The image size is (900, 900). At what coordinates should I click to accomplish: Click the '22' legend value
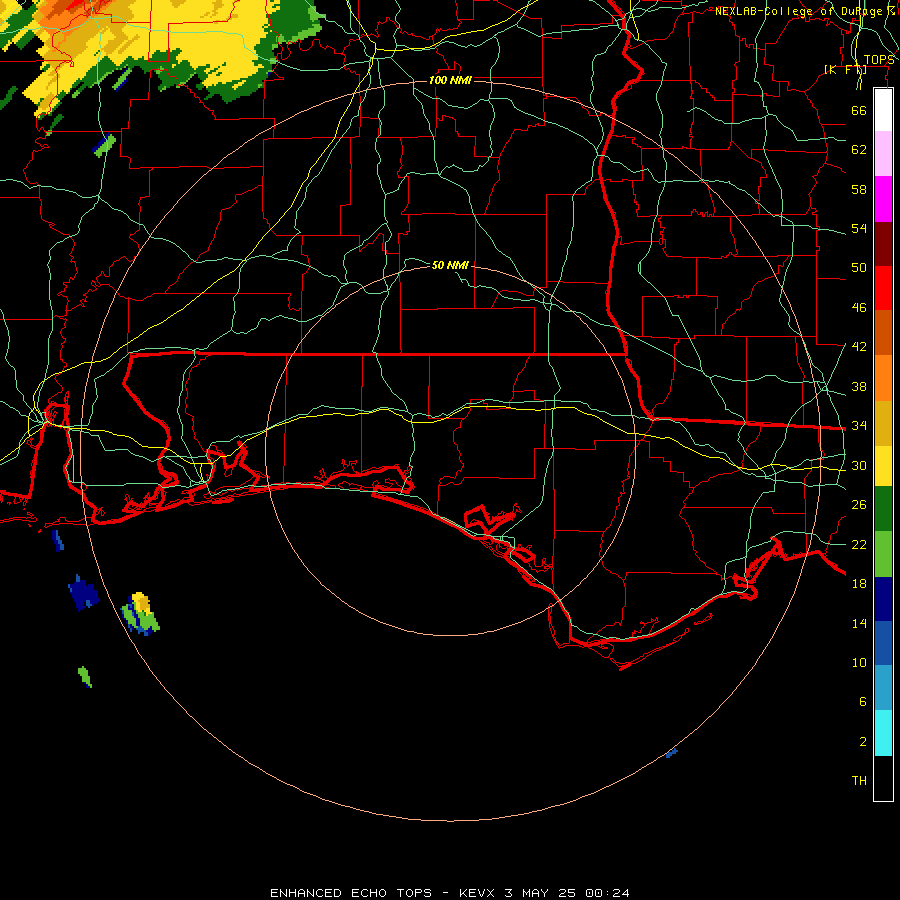(859, 544)
